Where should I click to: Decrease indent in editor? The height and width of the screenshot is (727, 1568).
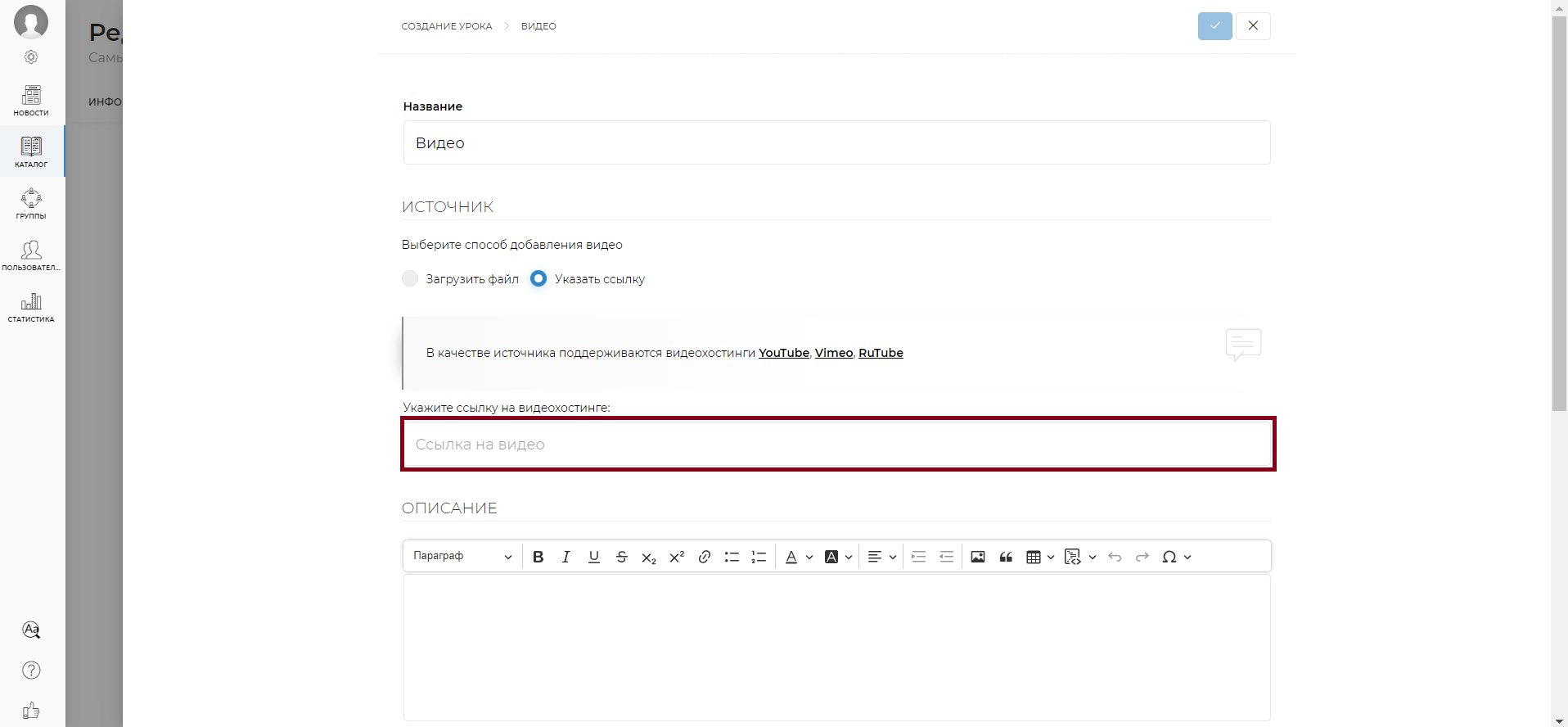[946, 557]
